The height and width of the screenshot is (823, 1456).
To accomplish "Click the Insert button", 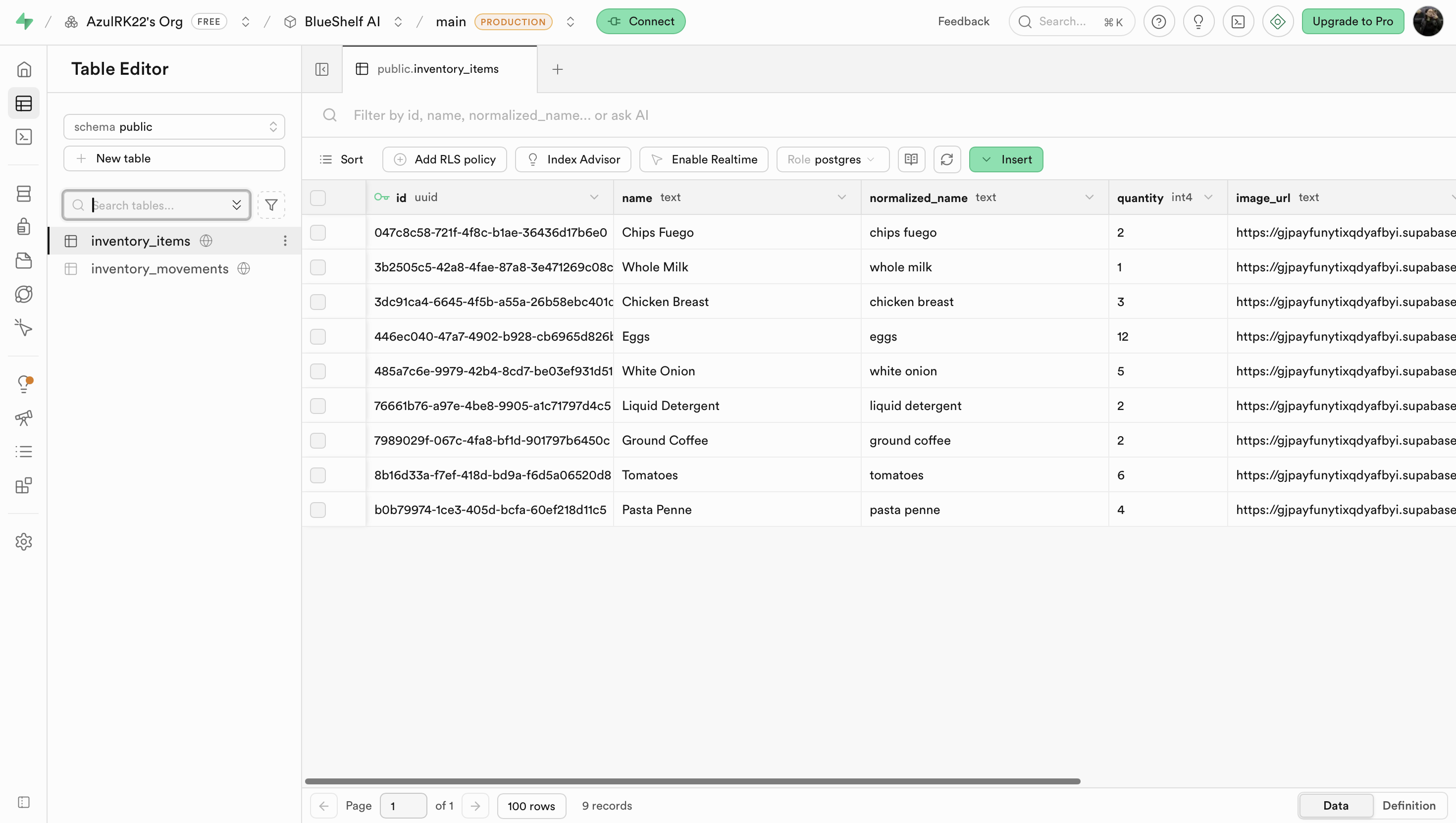I will point(1006,159).
